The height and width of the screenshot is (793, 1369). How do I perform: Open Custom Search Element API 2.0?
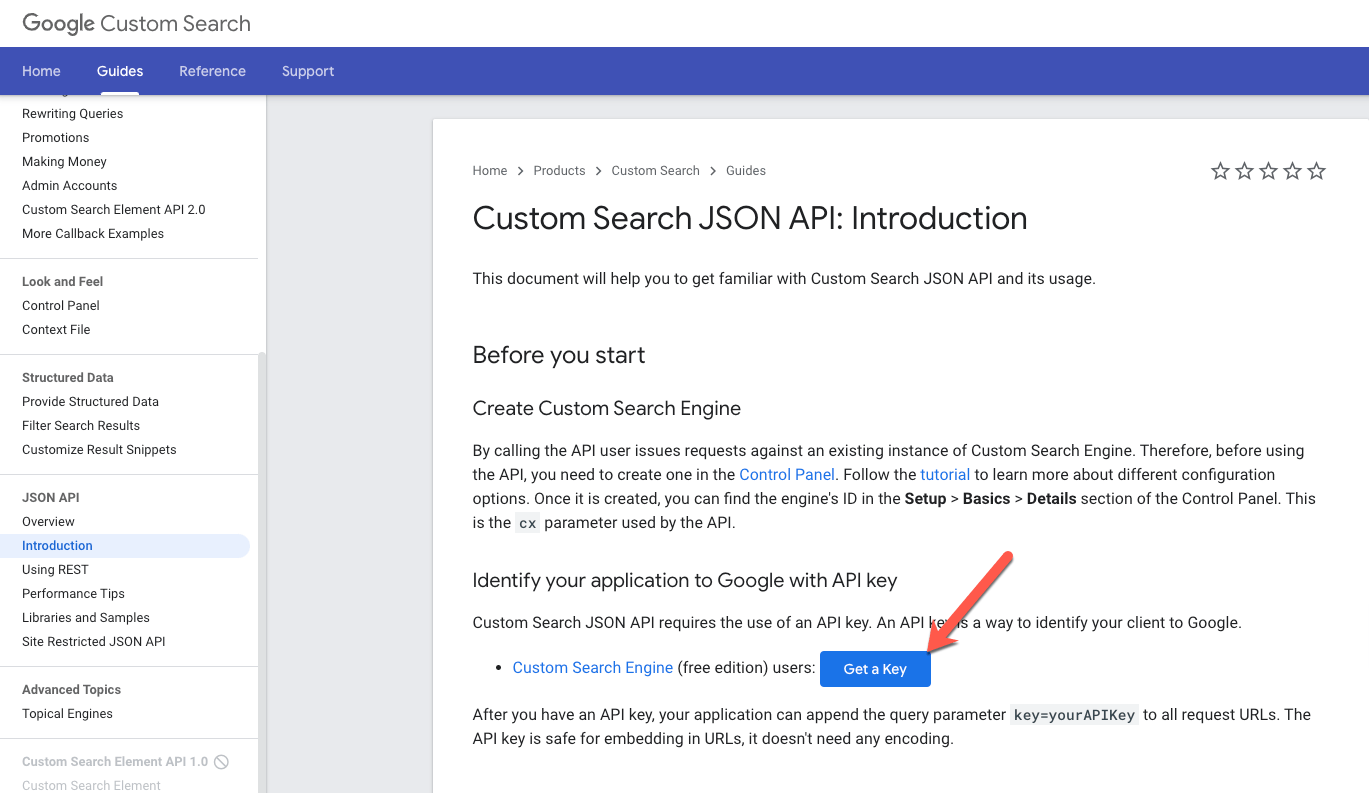point(114,210)
